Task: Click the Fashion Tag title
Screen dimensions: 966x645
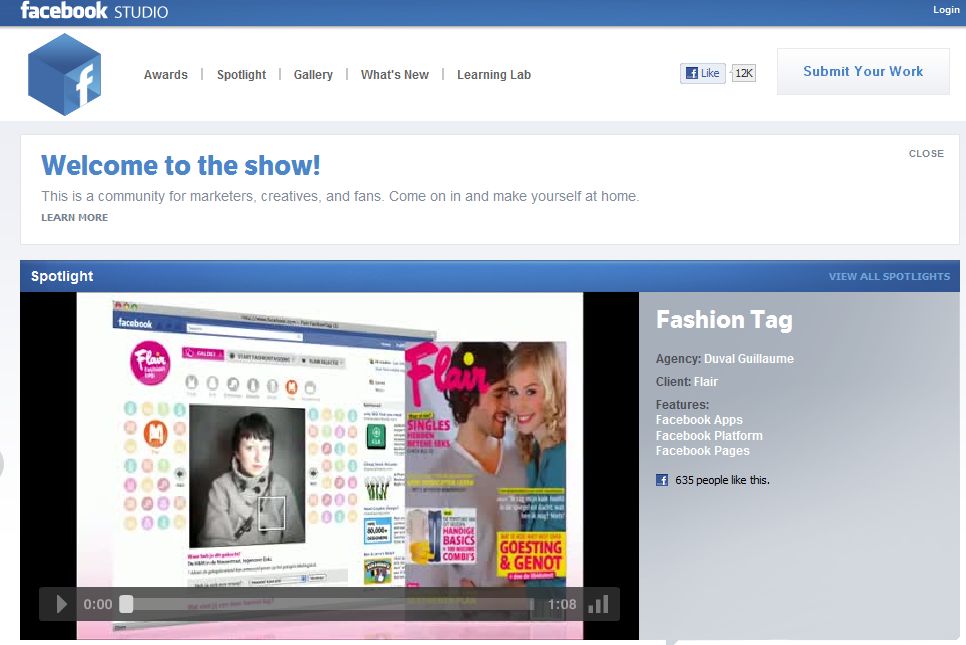Action: [x=724, y=320]
